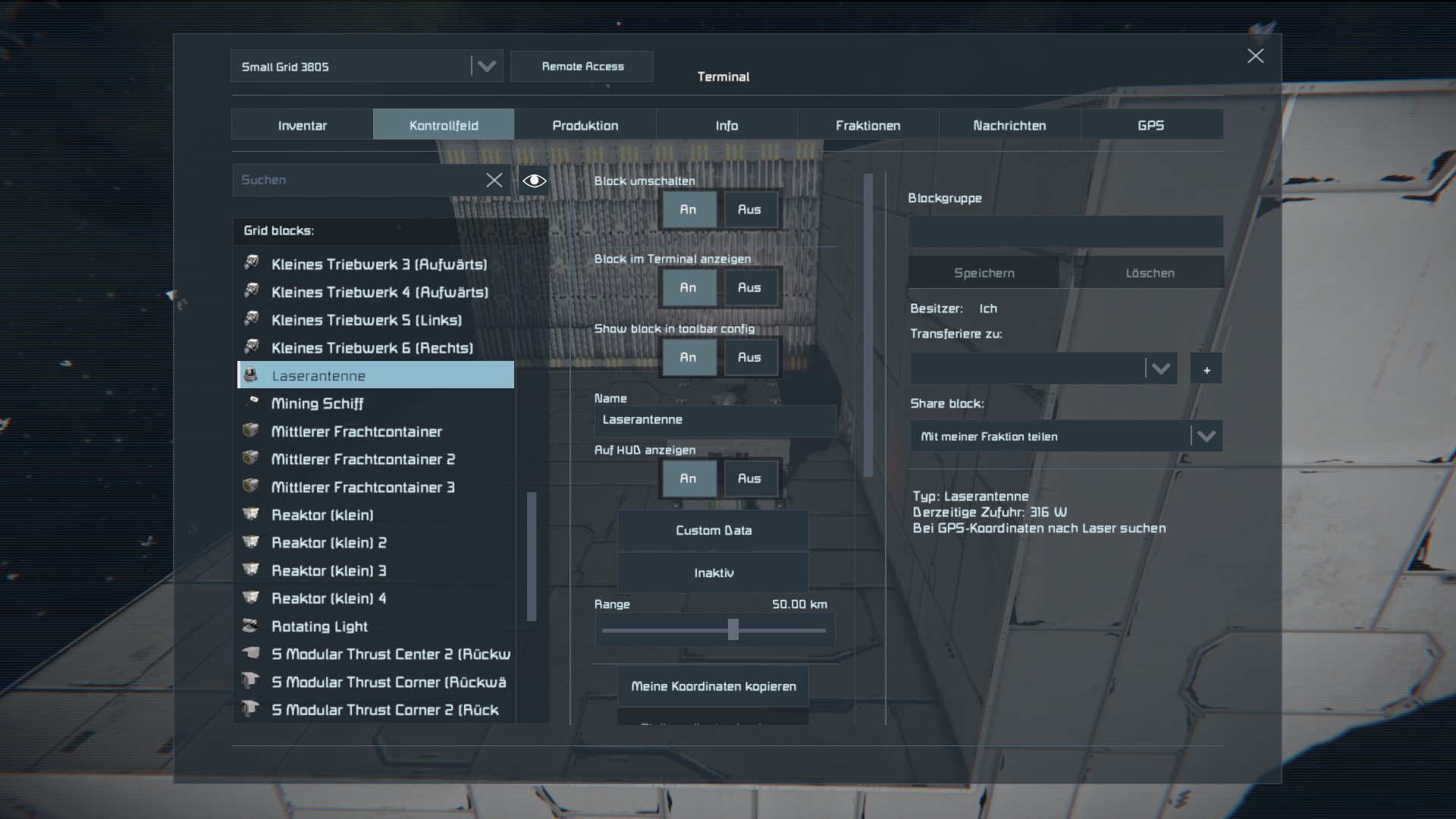Click the Mining Schiff block icon
Viewport: 1456px width, 819px height.
[253, 402]
